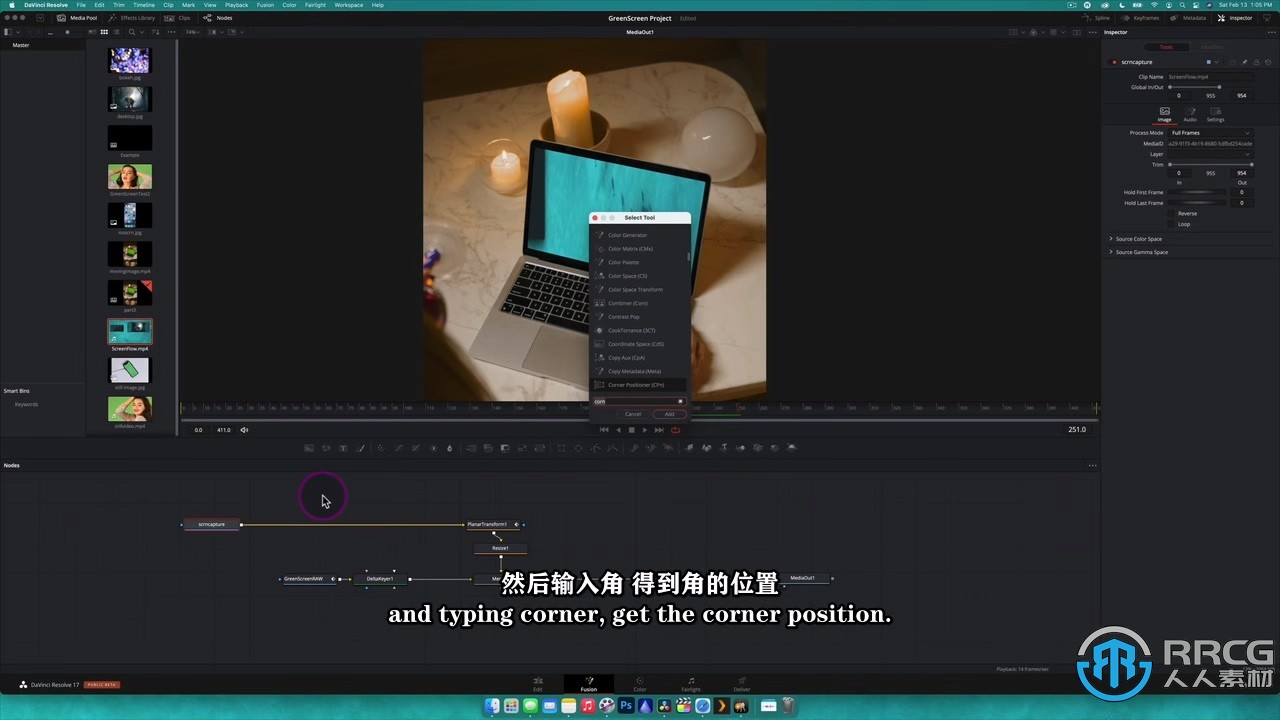Select the Image tab in the Inspector
Viewport: 1280px width, 720px height.
1164,114
